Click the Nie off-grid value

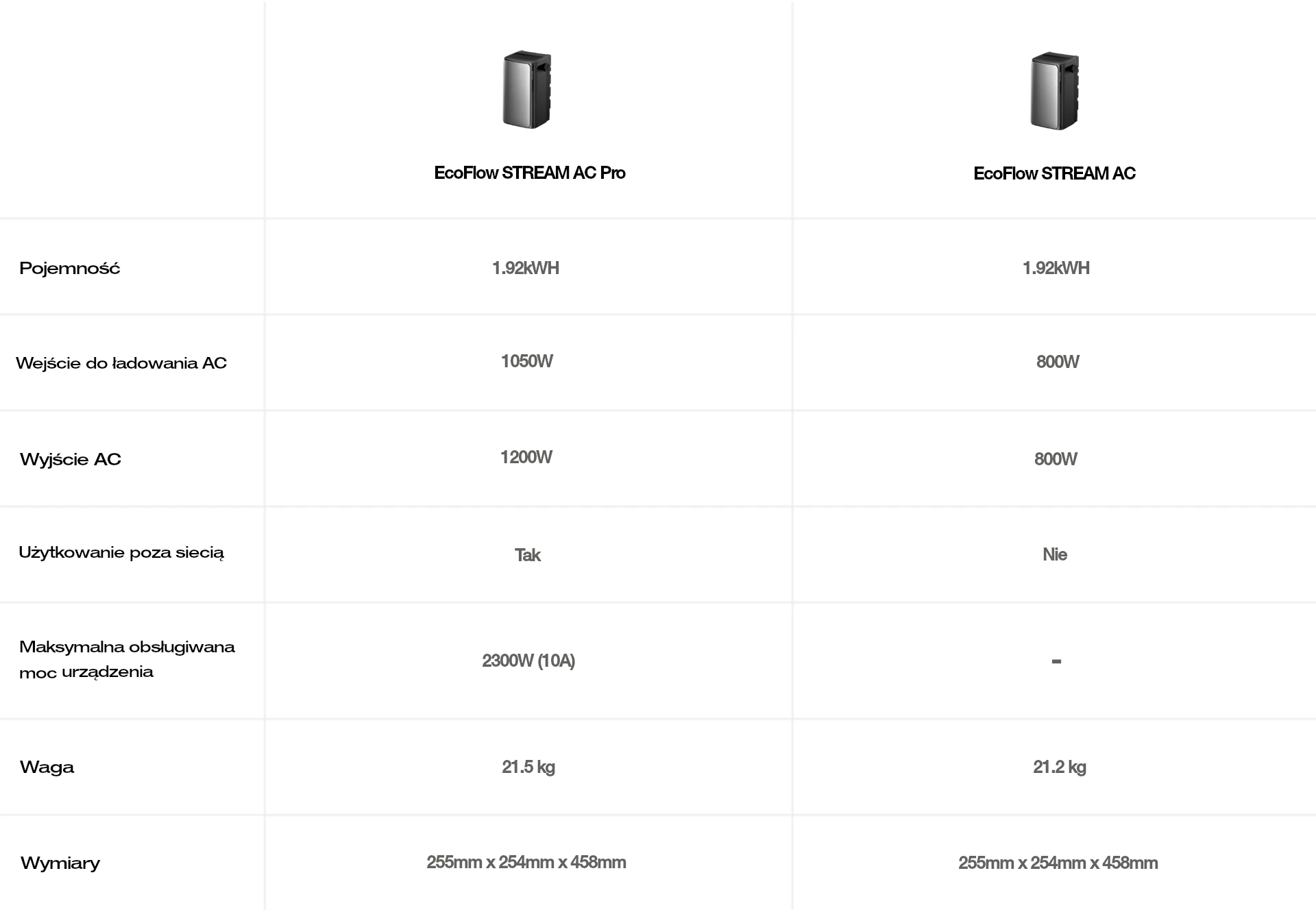pyautogui.click(x=1055, y=554)
